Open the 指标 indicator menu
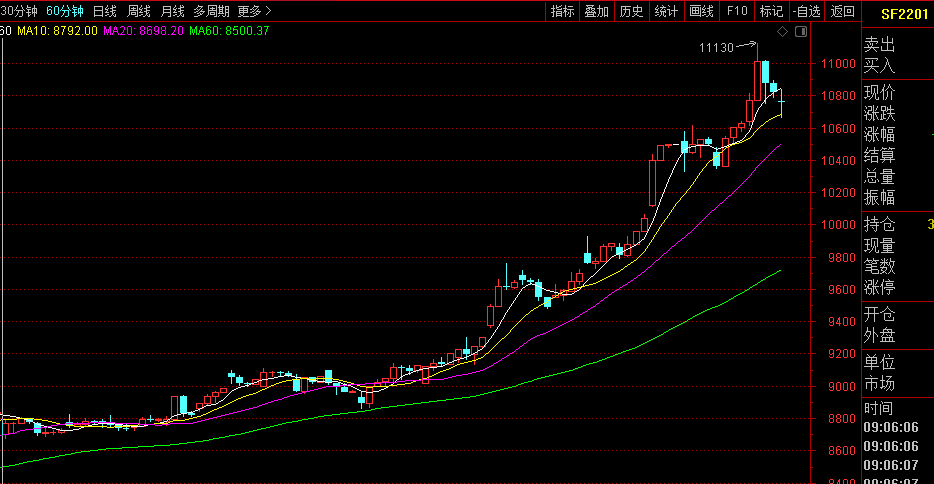This screenshot has width=934, height=484. (563, 11)
